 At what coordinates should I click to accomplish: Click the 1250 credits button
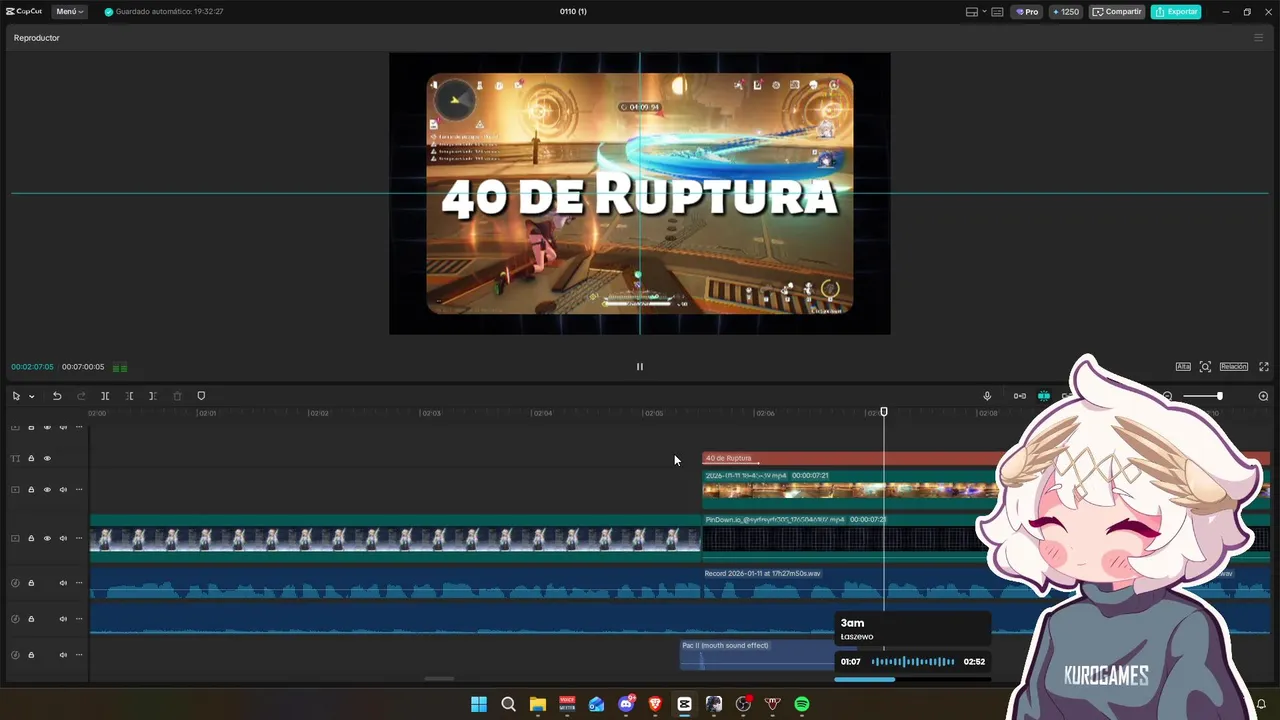click(x=1065, y=12)
